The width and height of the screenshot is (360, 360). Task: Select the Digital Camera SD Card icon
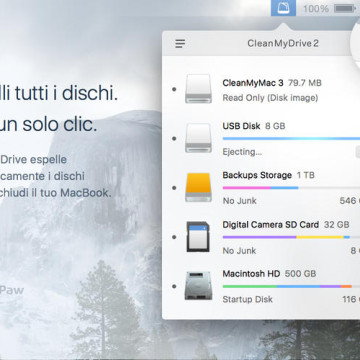click(x=198, y=237)
